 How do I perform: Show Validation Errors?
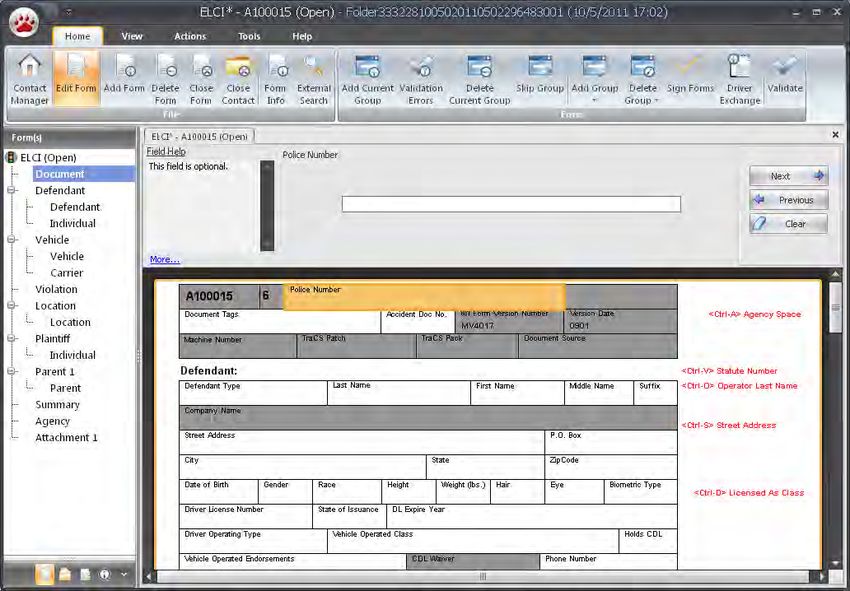tap(421, 80)
